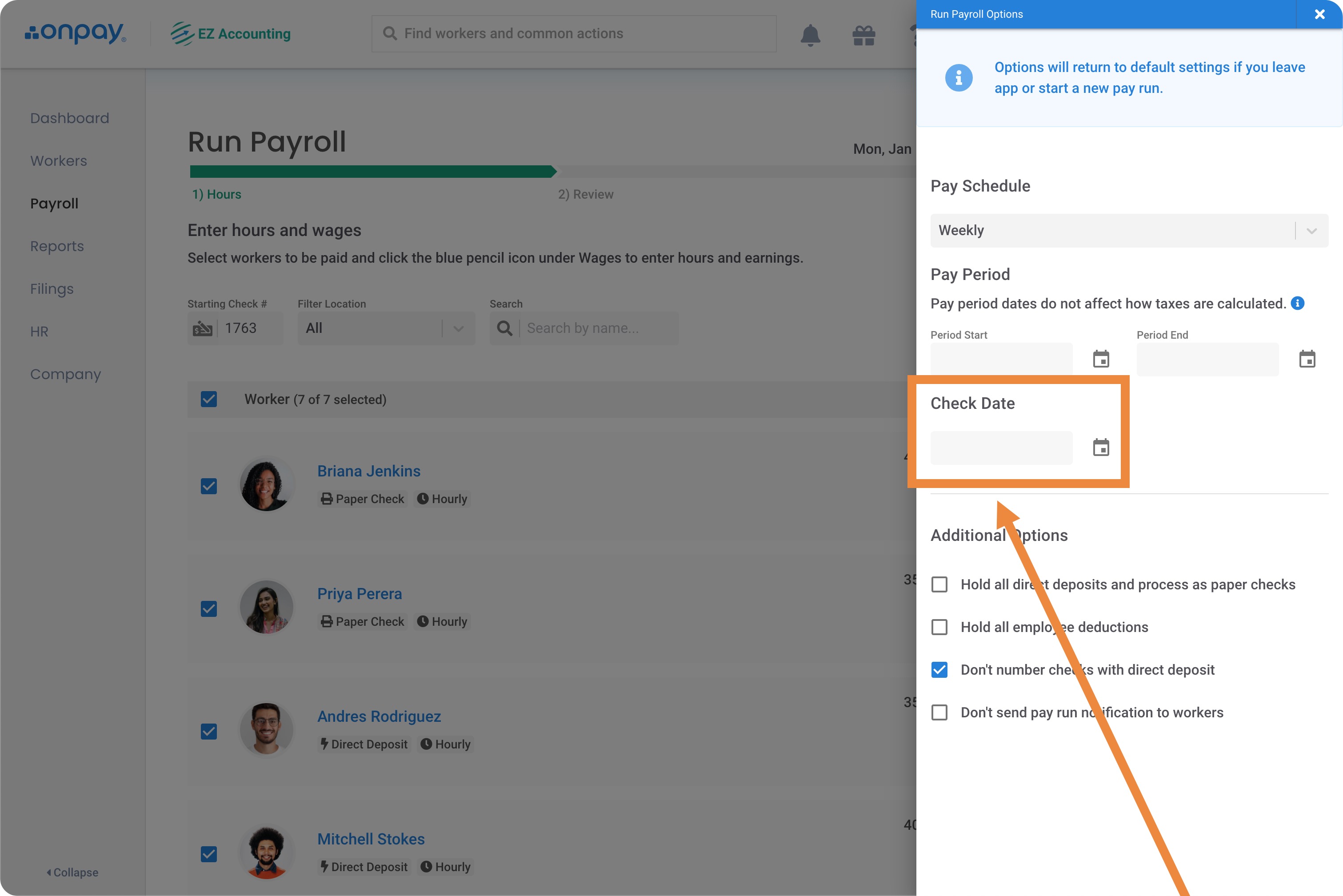
Task: Open Workers section in sidebar
Action: coord(59,160)
